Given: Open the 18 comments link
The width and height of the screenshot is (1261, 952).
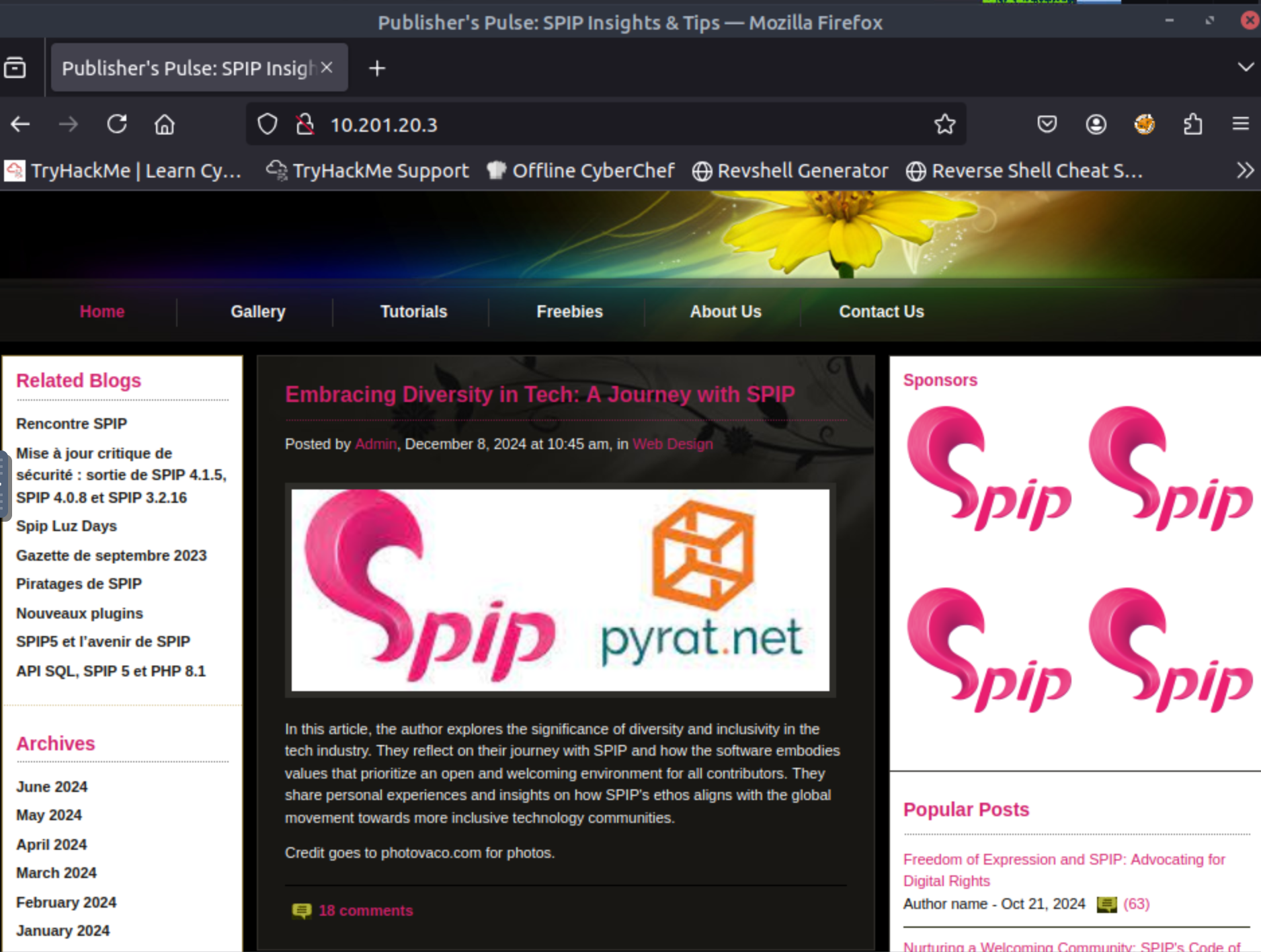Looking at the screenshot, I should 366,911.
